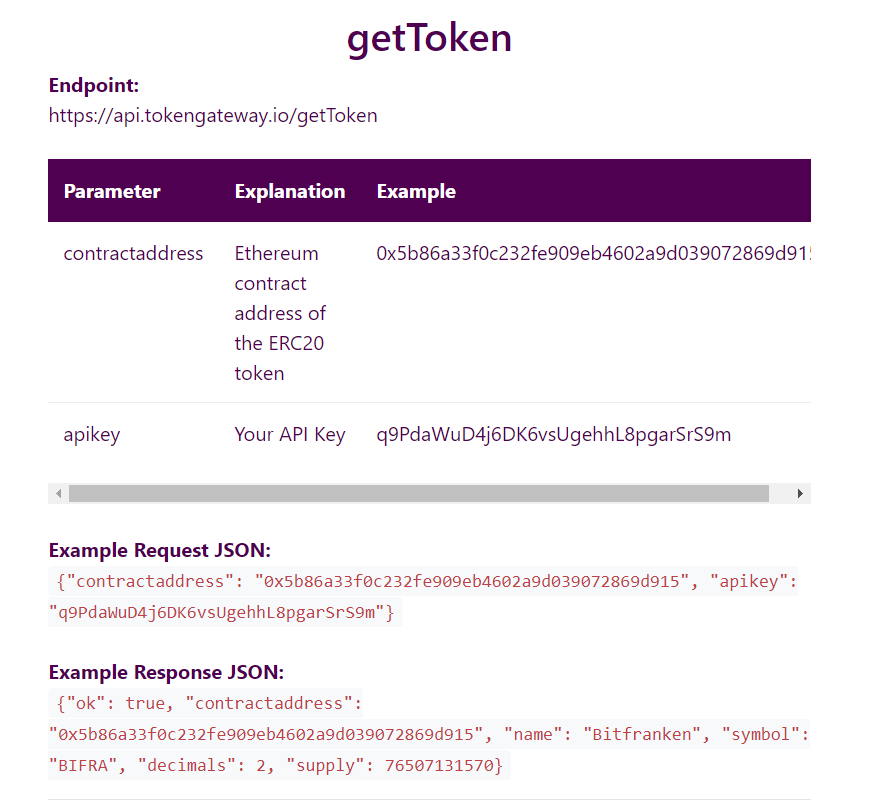Click the Example Response JSON heading

click(166, 672)
